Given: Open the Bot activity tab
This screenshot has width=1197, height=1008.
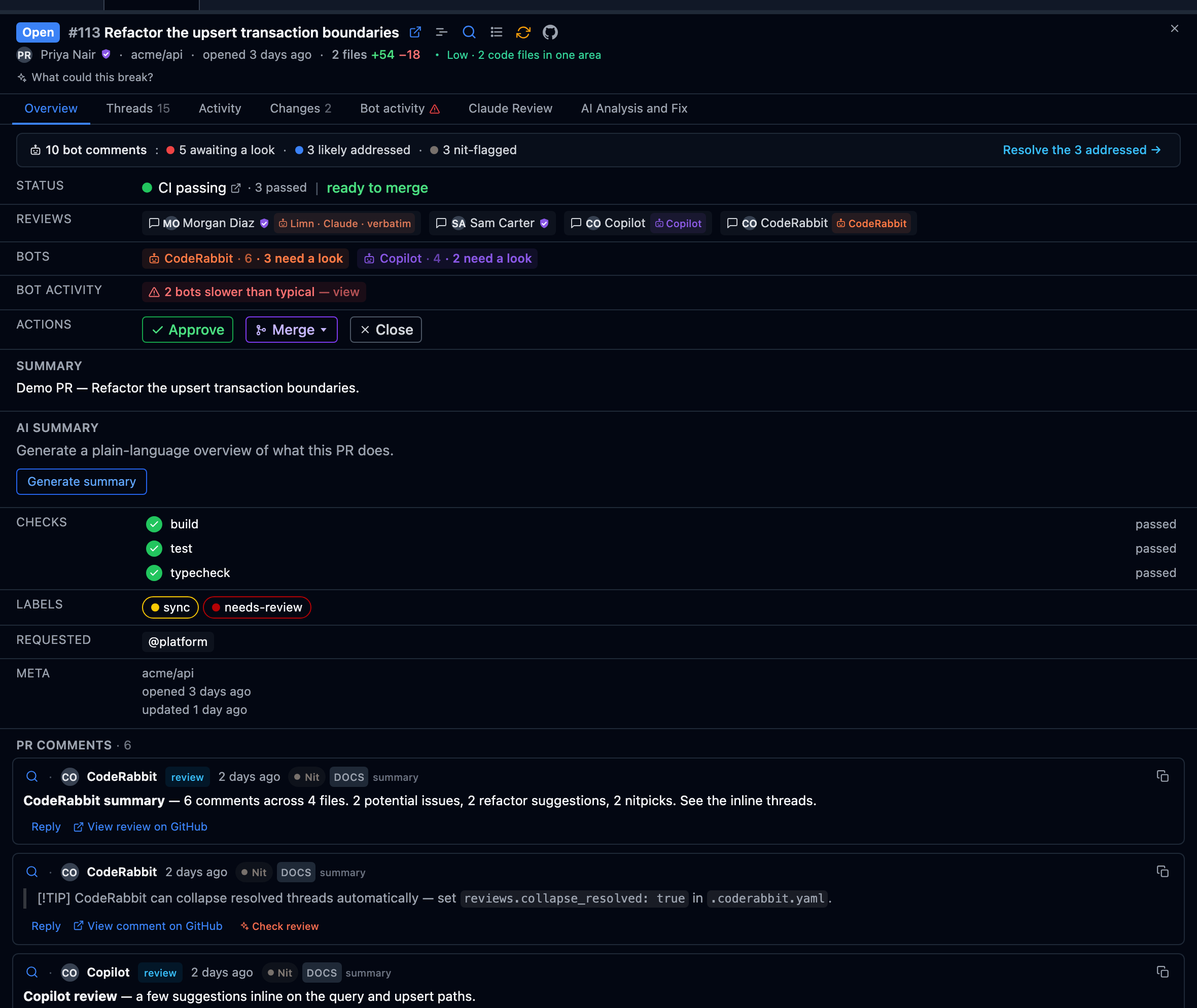Looking at the screenshot, I should 400,109.
